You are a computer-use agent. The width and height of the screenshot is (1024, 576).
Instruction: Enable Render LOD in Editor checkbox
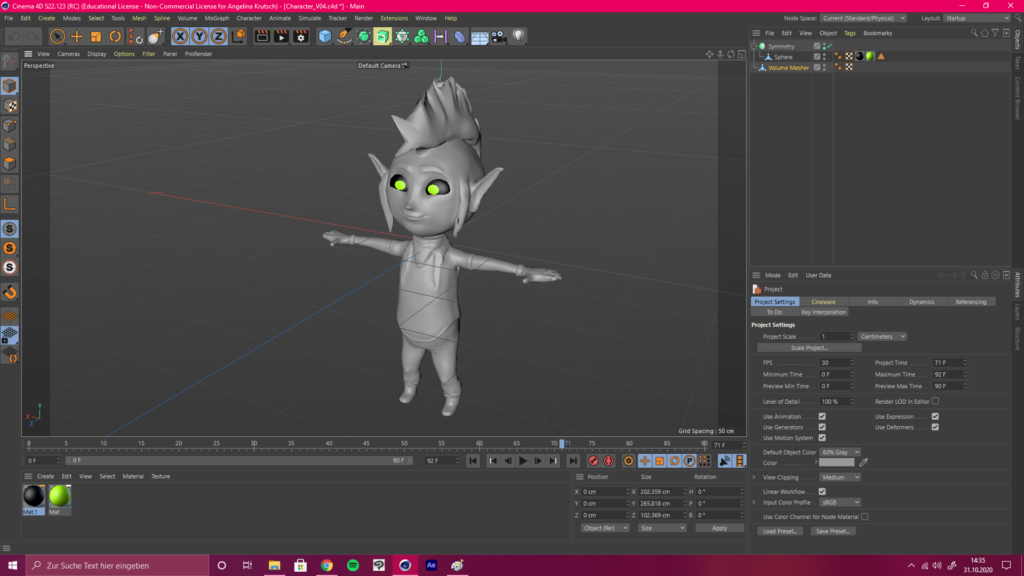coord(935,401)
